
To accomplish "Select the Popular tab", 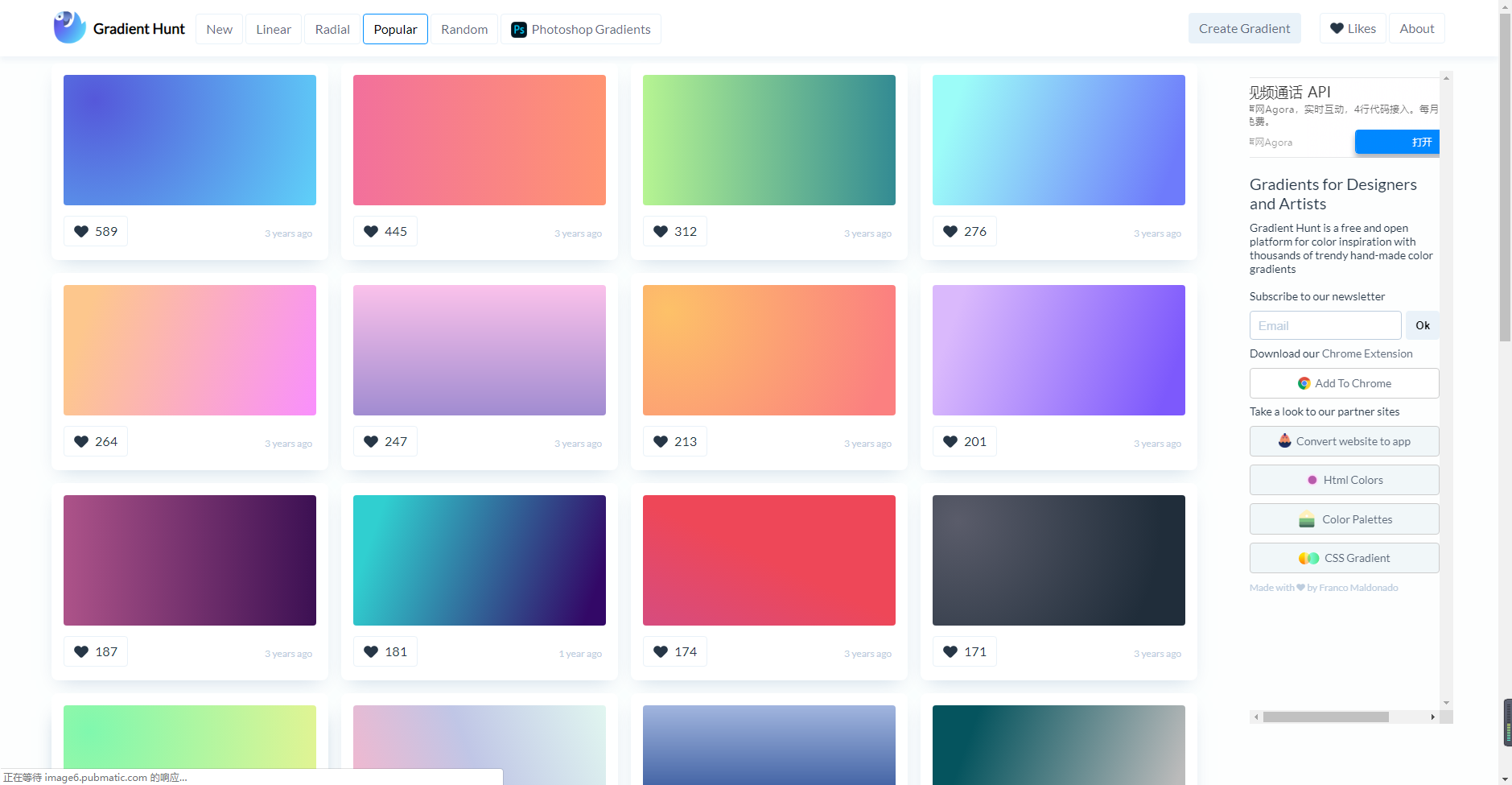I will pyautogui.click(x=395, y=29).
